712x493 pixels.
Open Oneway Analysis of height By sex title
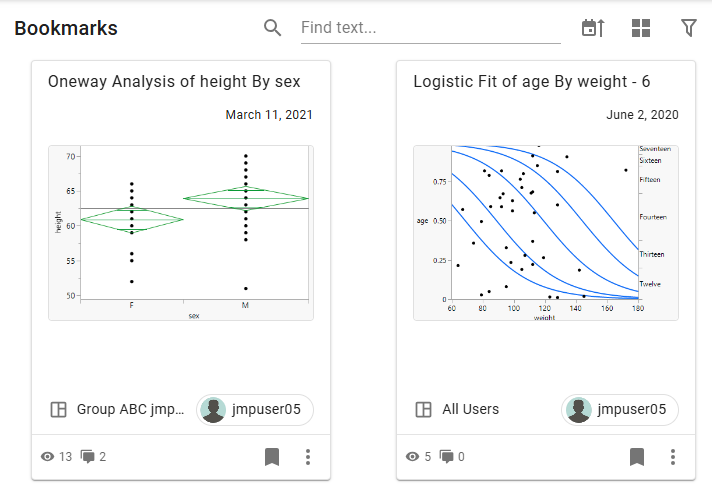coord(174,82)
